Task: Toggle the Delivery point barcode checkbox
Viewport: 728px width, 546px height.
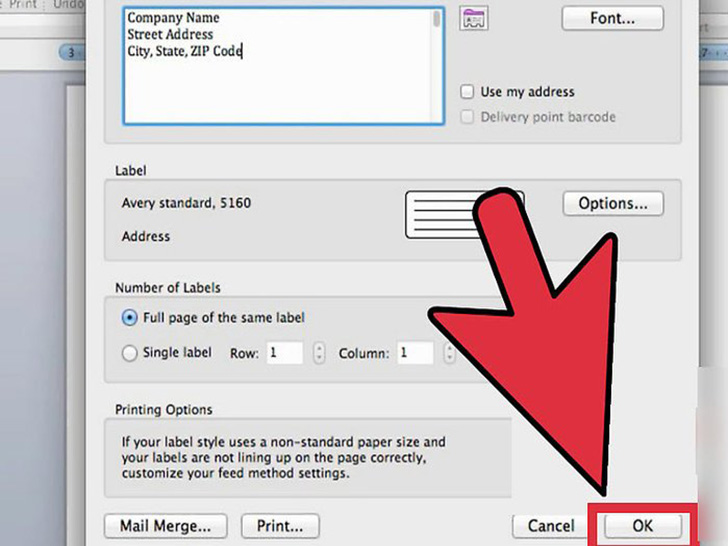Action: [467, 117]
